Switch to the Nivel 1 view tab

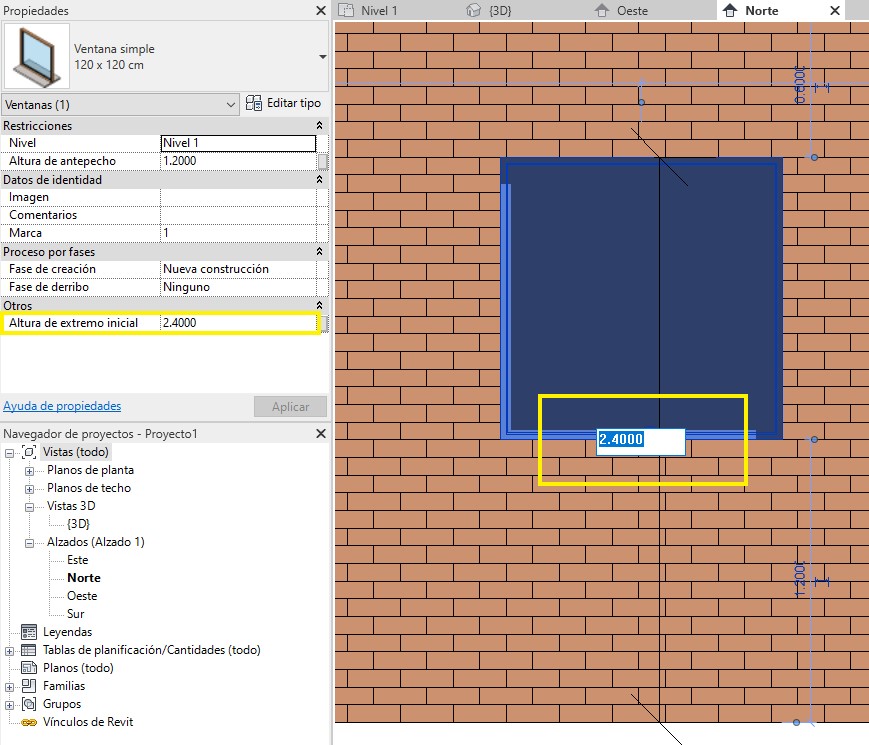[378, 10]
